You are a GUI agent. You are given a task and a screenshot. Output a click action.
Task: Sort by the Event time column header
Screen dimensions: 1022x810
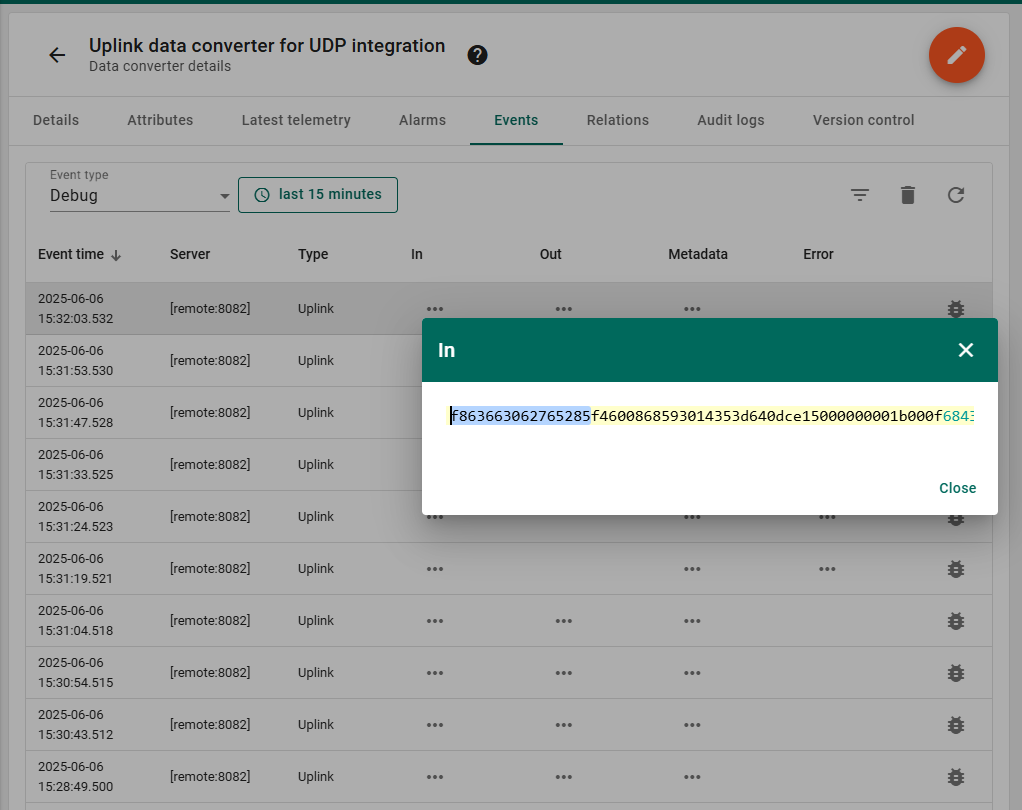[x=80, y=255]
